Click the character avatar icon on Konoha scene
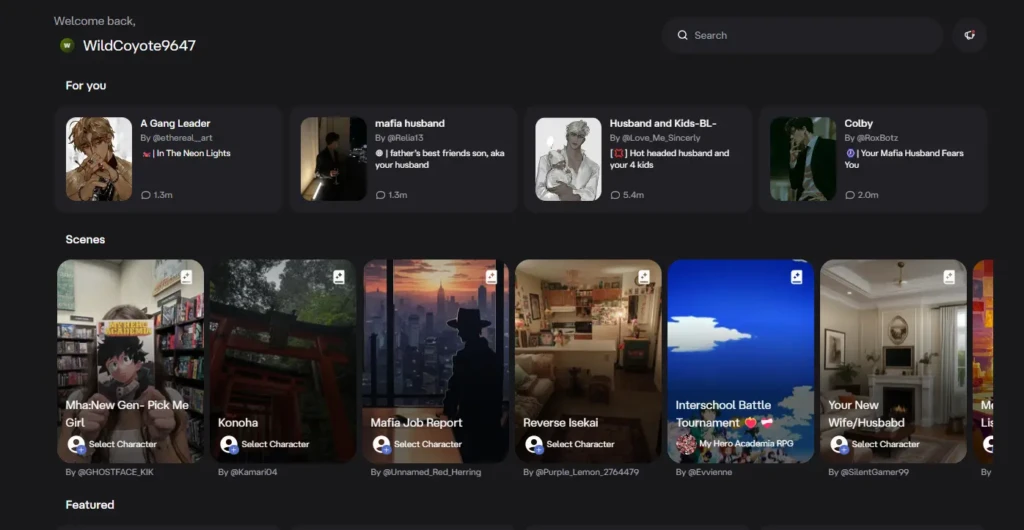Image resolution: width=1024 pixels, height=530 pixels. pyautogui.click(x=229, y=444)
